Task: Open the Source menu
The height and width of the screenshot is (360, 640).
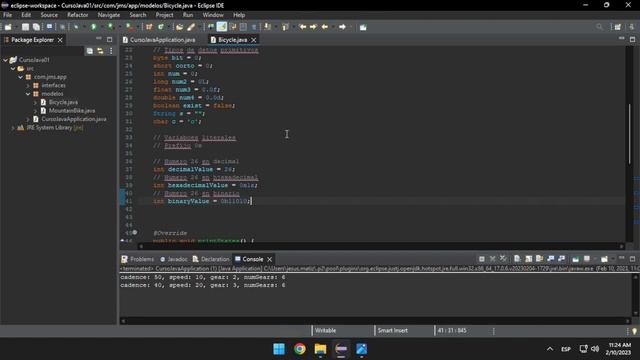Action: tap(49, 15)
